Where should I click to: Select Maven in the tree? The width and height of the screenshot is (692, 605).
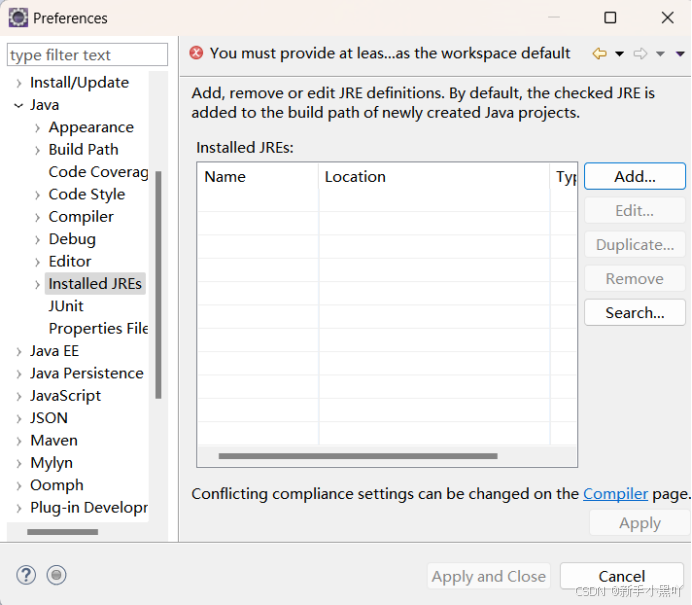[54, 441]
